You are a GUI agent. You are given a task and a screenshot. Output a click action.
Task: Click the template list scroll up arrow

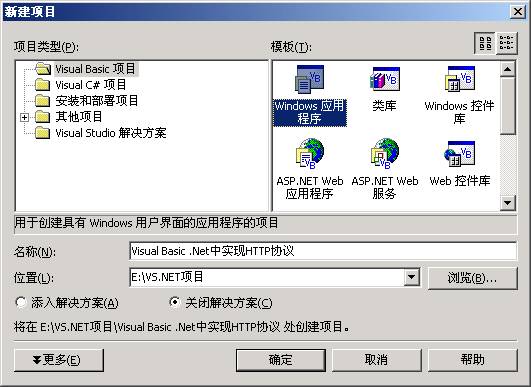point(507,69)
